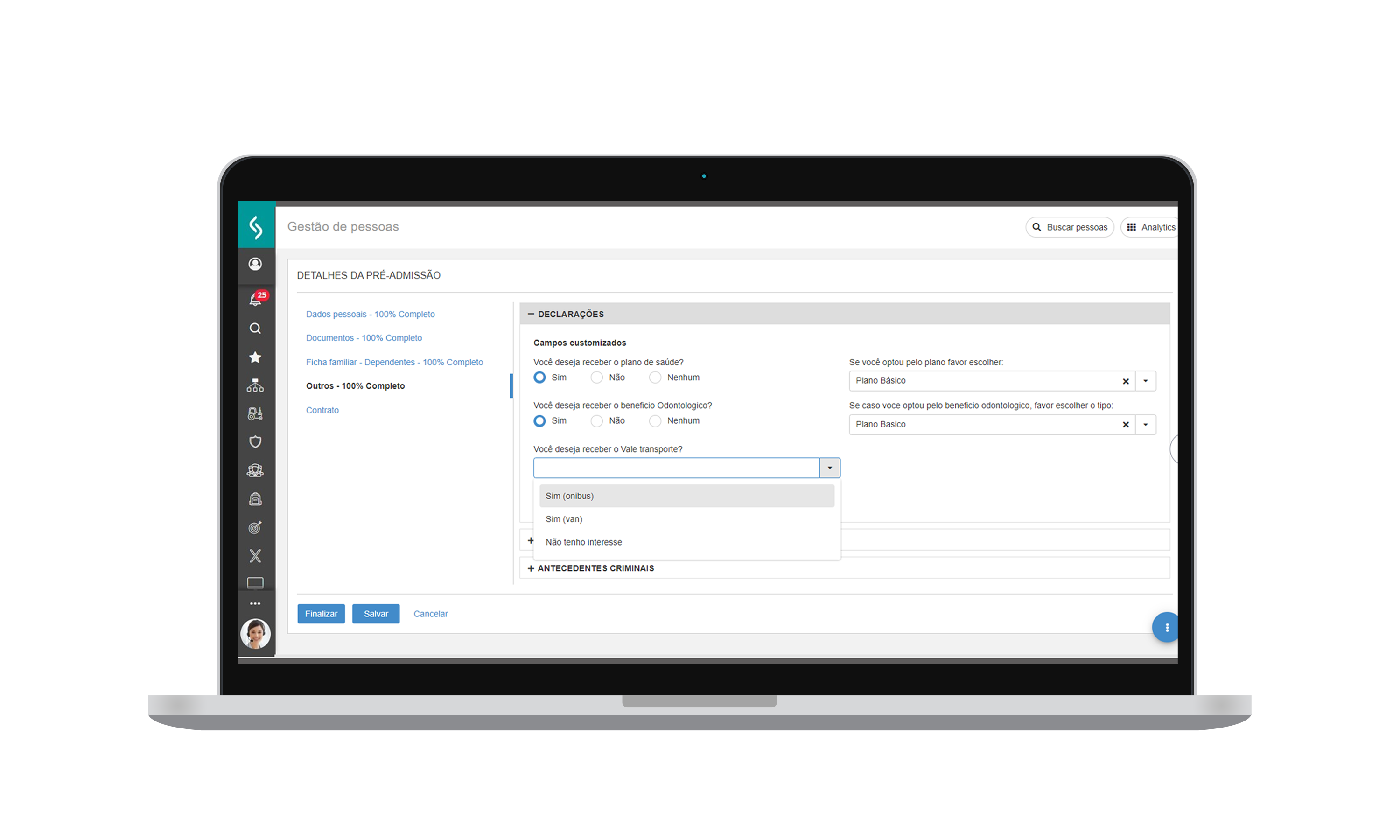The width and height of the screenshot is (1400, 840).
Task: Open favorites star icon
Action: tap(255, 357)
